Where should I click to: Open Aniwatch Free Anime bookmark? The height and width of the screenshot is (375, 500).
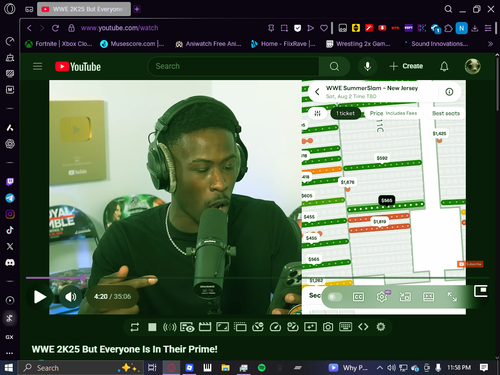pos(208,44)
